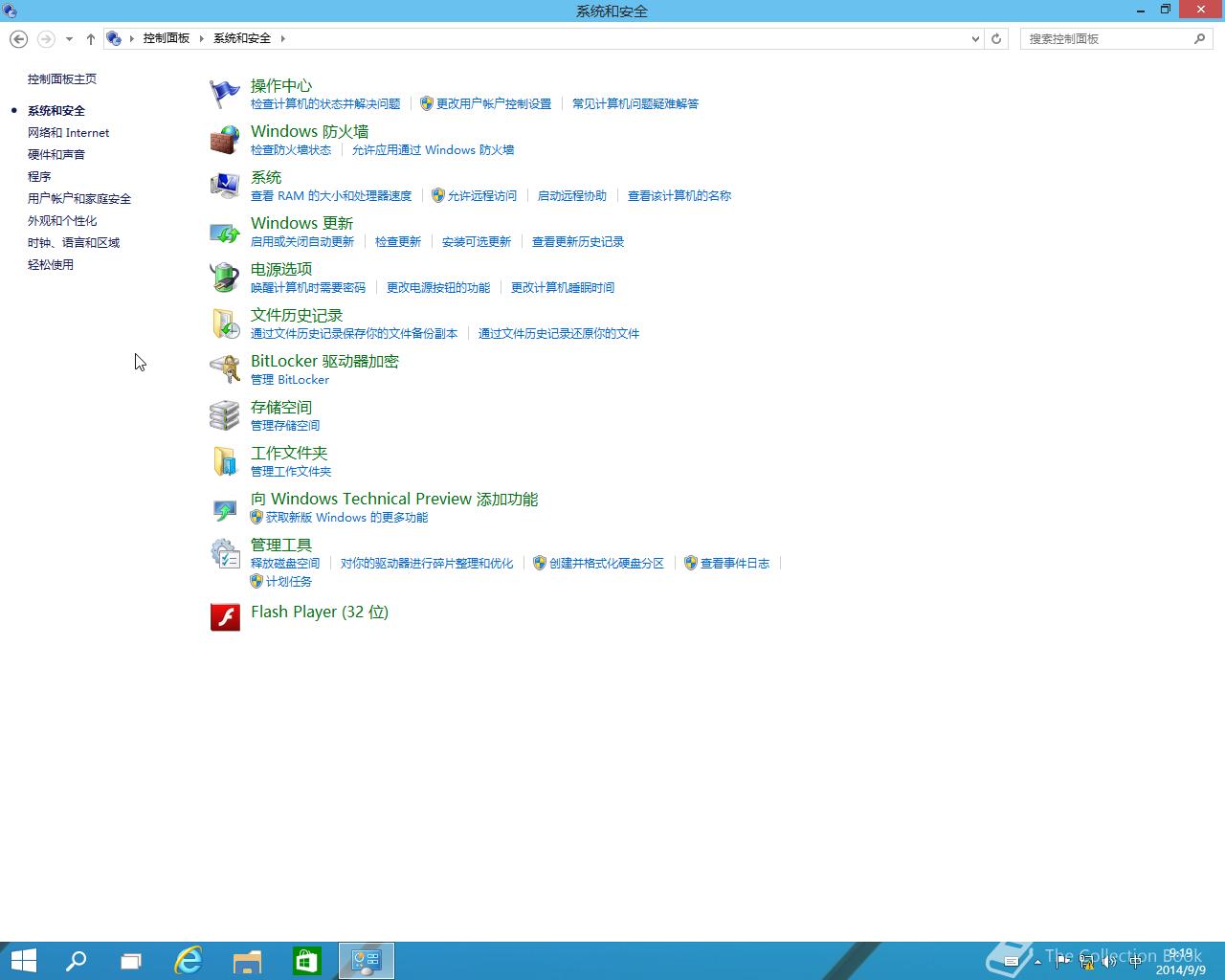Open the Start button on taskbar
1225x980 pixels.
[23, 961]
